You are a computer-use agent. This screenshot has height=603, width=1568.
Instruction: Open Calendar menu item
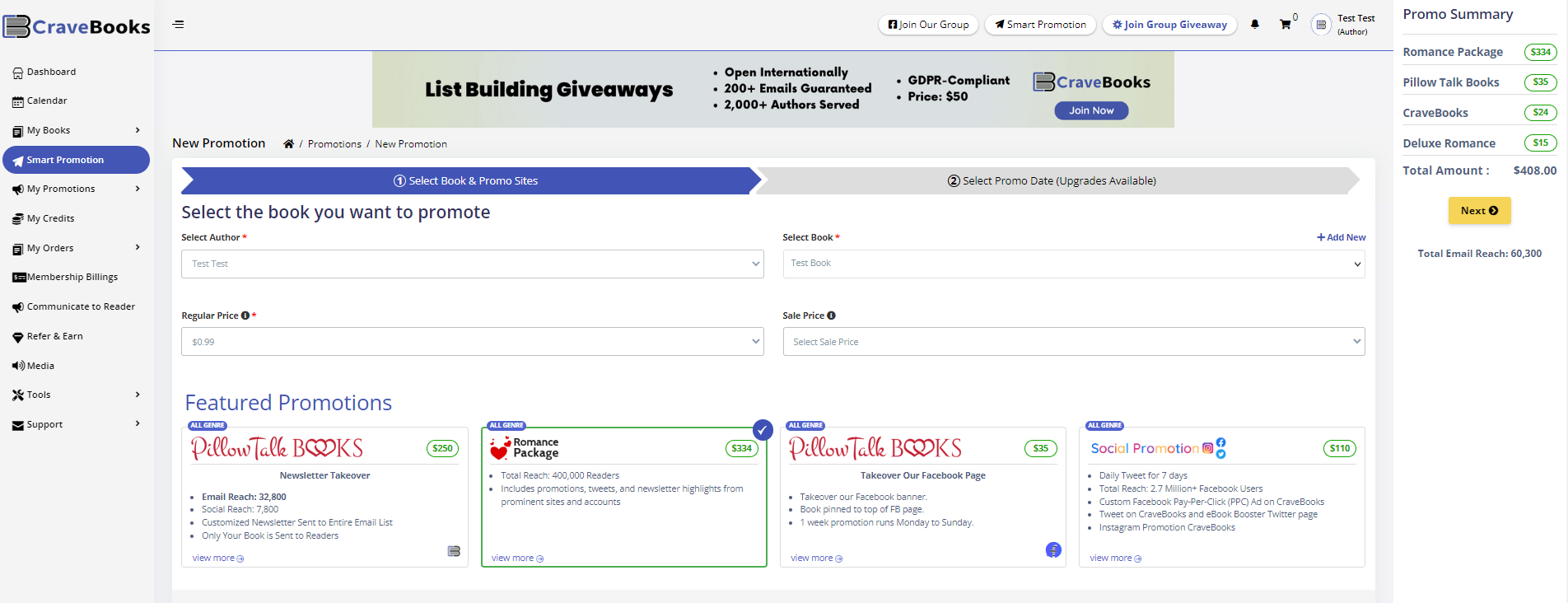(47, 101)
